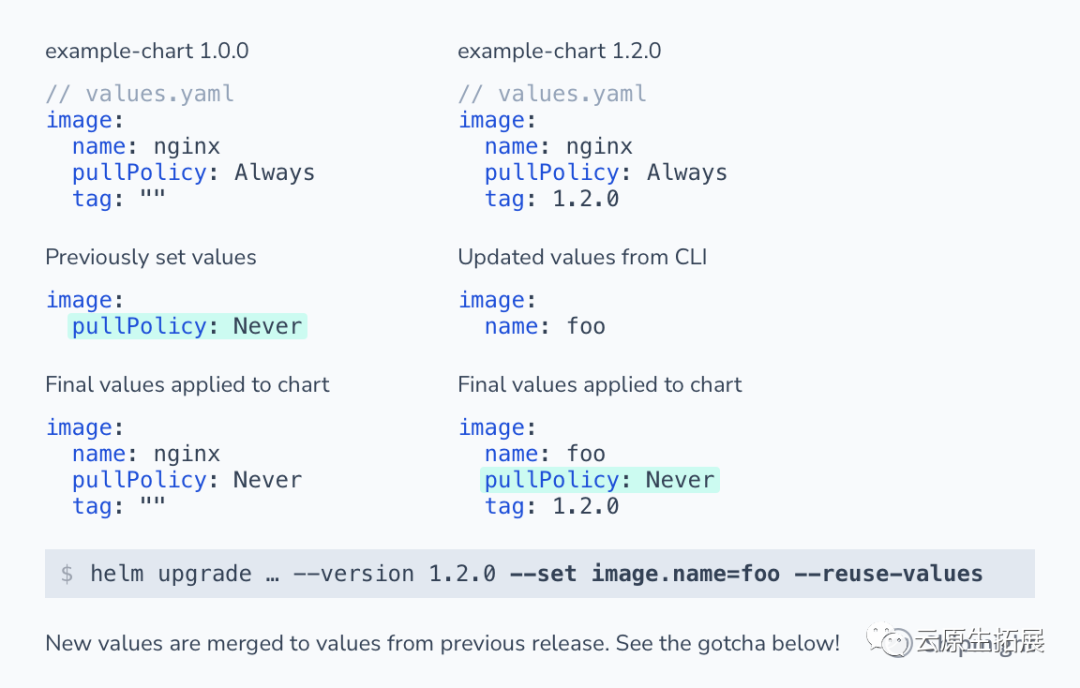1080x688 pixels.
Task: Click "See the gotcha below!" text
Action: pyautogui.click(x=728, y=643)
